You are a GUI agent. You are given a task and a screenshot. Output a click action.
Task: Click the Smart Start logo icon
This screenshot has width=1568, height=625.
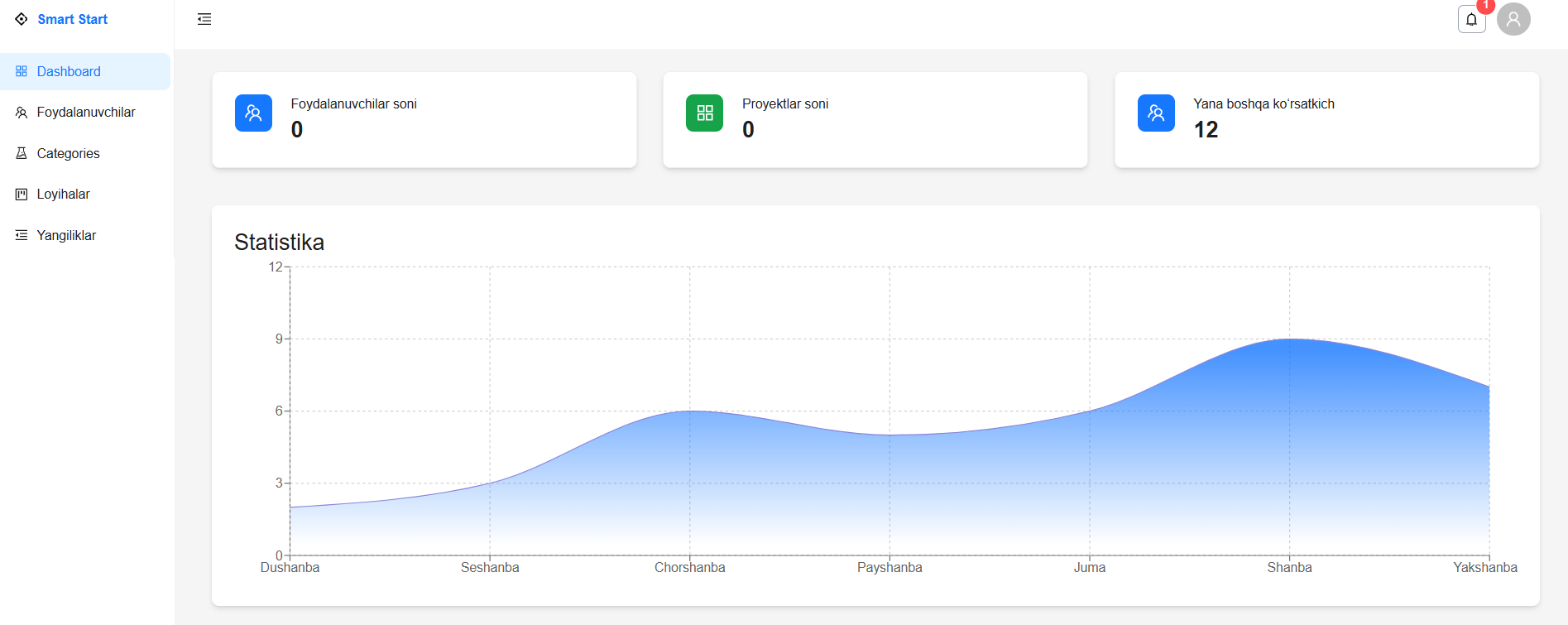(x=22, y=19)
